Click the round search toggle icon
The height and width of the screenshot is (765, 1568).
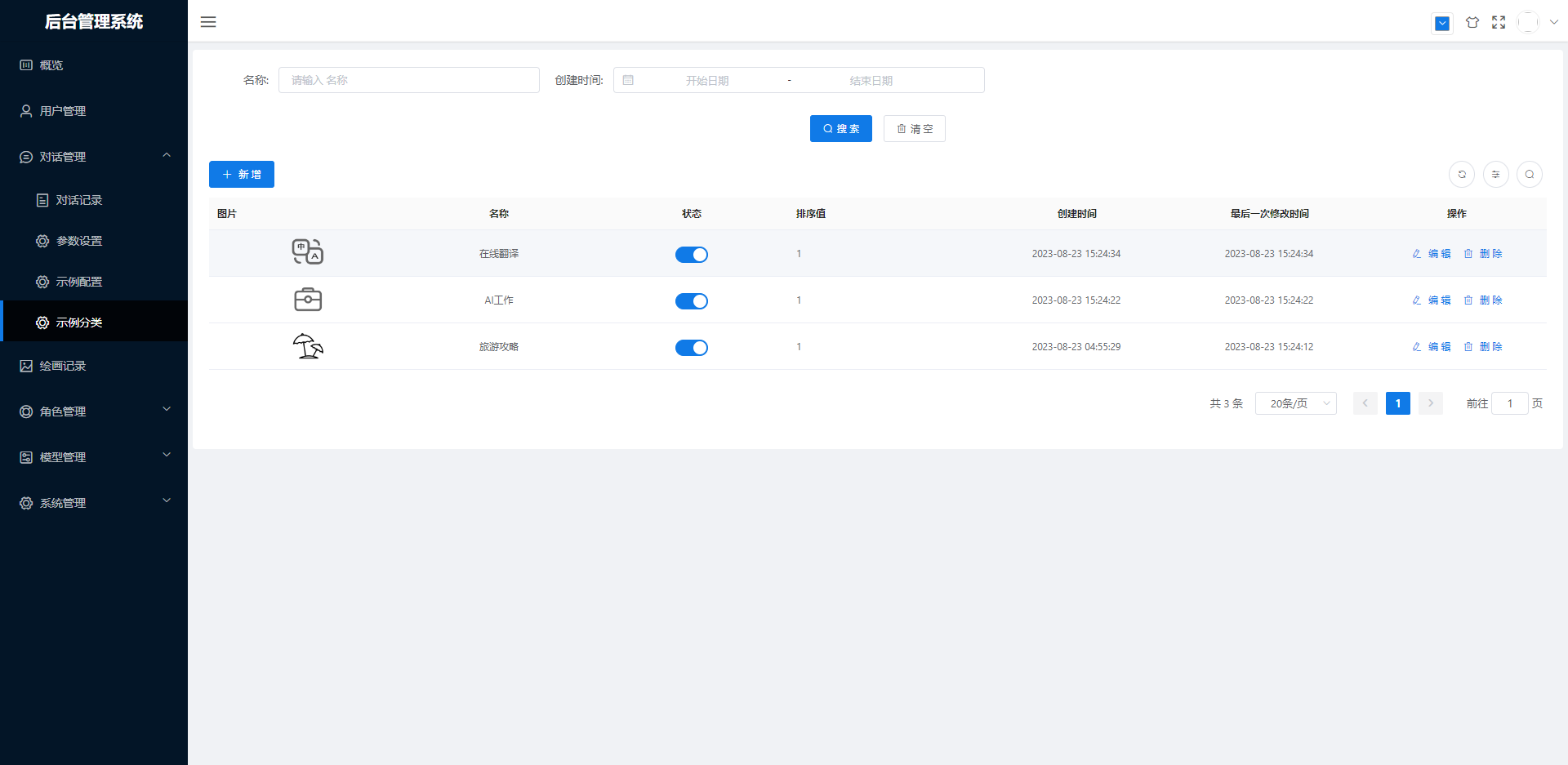click(x=1529, y=174)
